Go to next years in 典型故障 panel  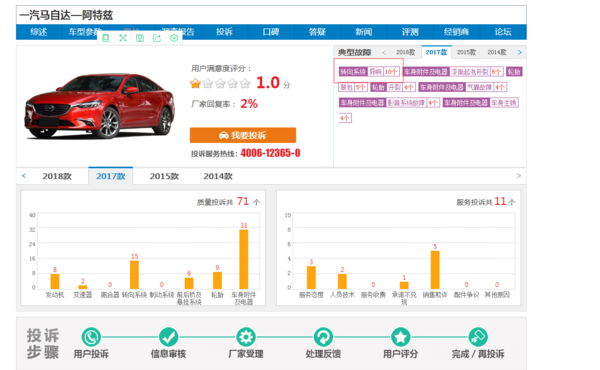point(520,52)
